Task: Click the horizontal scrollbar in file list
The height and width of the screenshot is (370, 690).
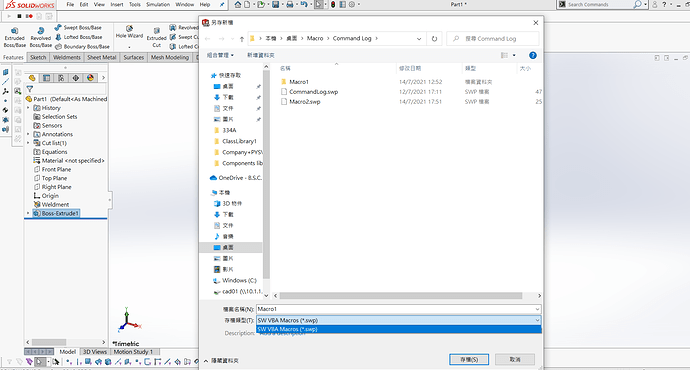Action: point(400,296)
